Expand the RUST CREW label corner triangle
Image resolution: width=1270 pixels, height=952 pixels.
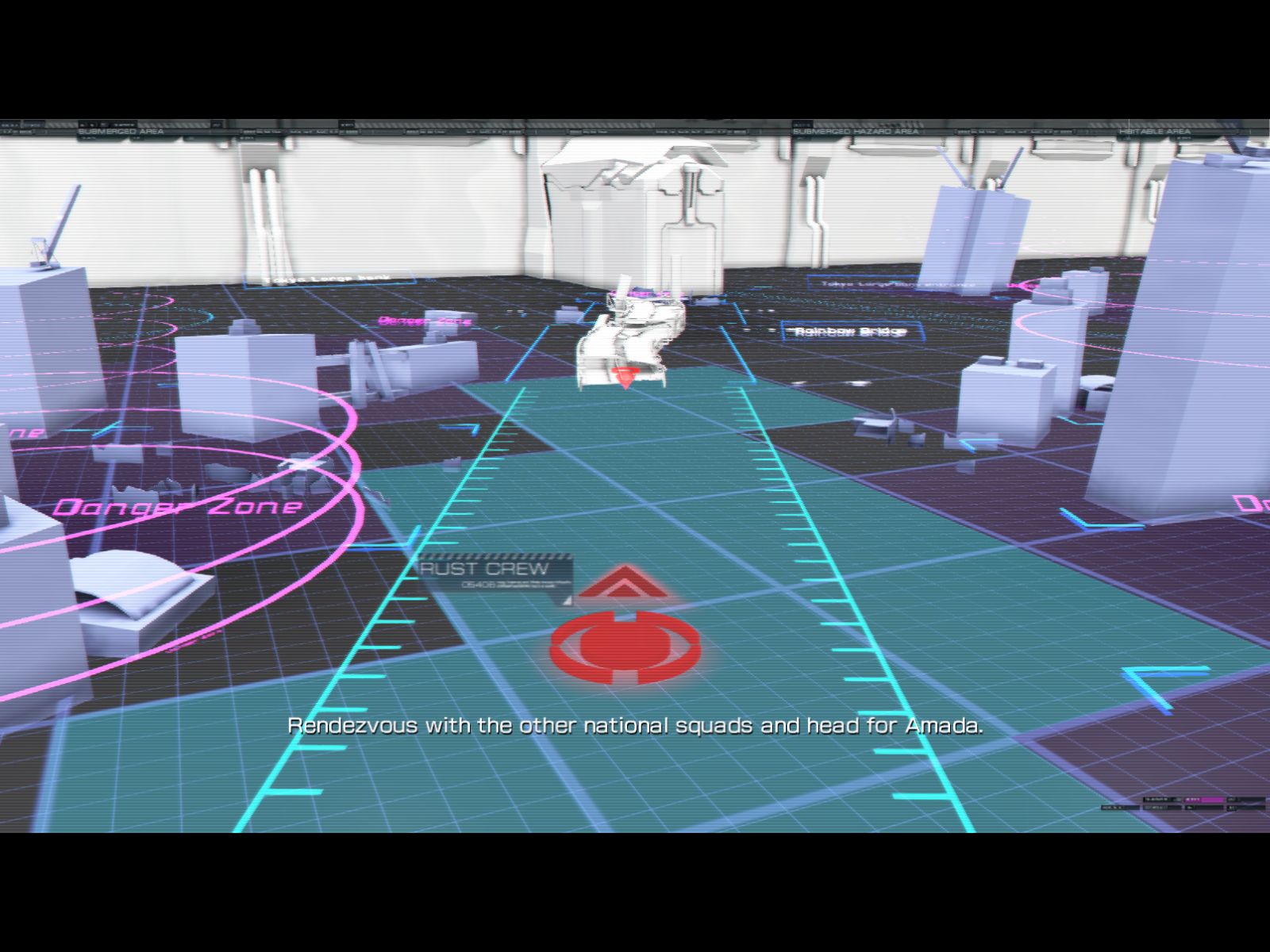click(565, 600)
